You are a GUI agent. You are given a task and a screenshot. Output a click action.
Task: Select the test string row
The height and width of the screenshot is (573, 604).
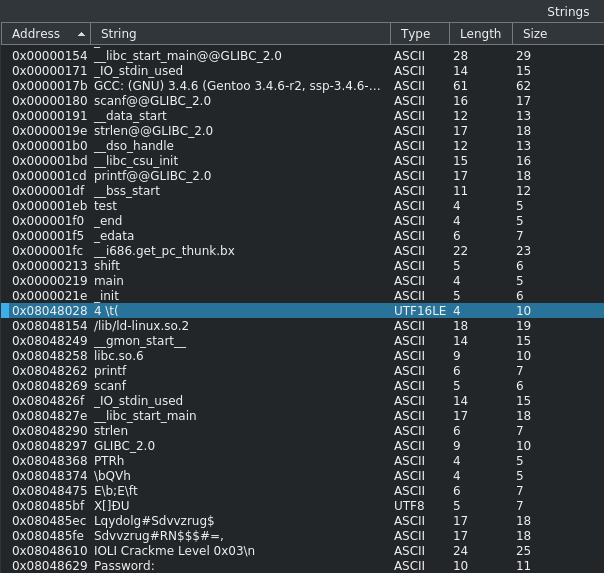point(302,206)
